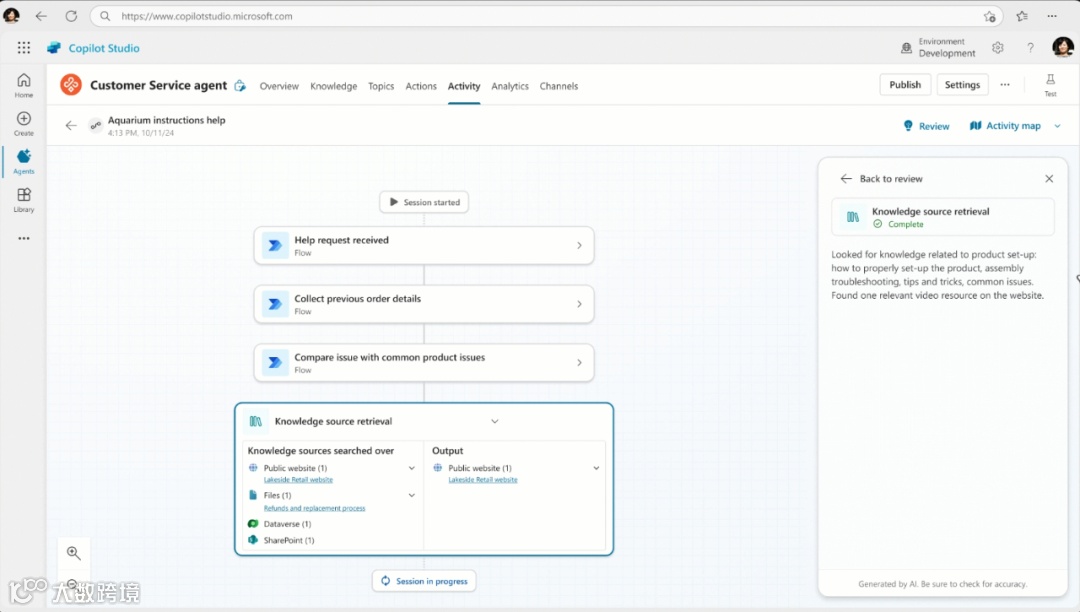The height and width of the screenshot is (612, 1080).
Task: Click the Session started node
Action: point(424,202)
